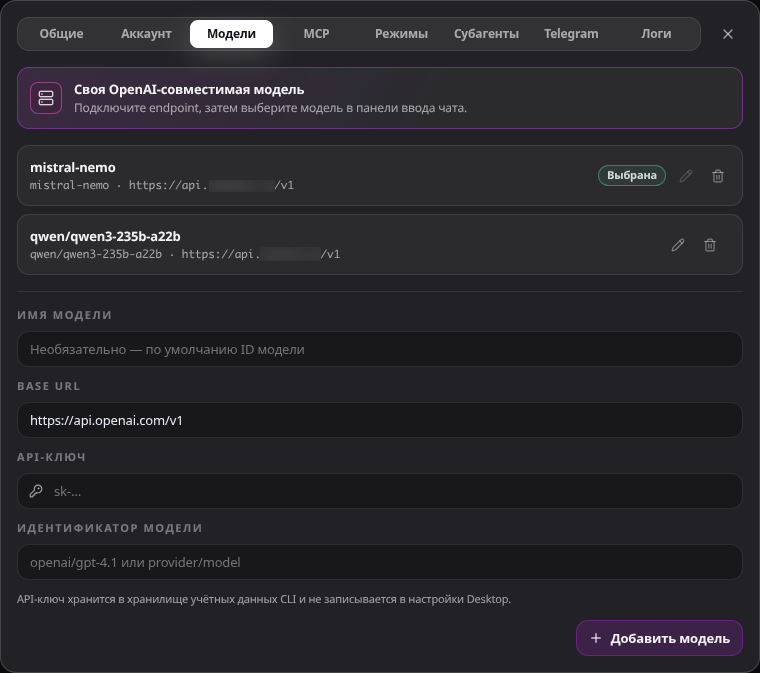Switch to the Общие tab
760x673 pixels.
[x=61, y=34]
